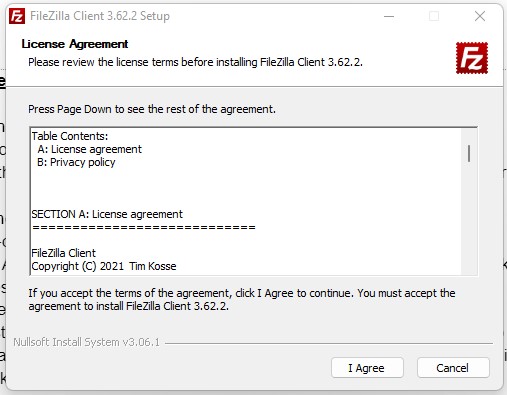Cancel the FileZilla setup
The width and height of the screenshot is (507, 395).
[x=453, y=368]
